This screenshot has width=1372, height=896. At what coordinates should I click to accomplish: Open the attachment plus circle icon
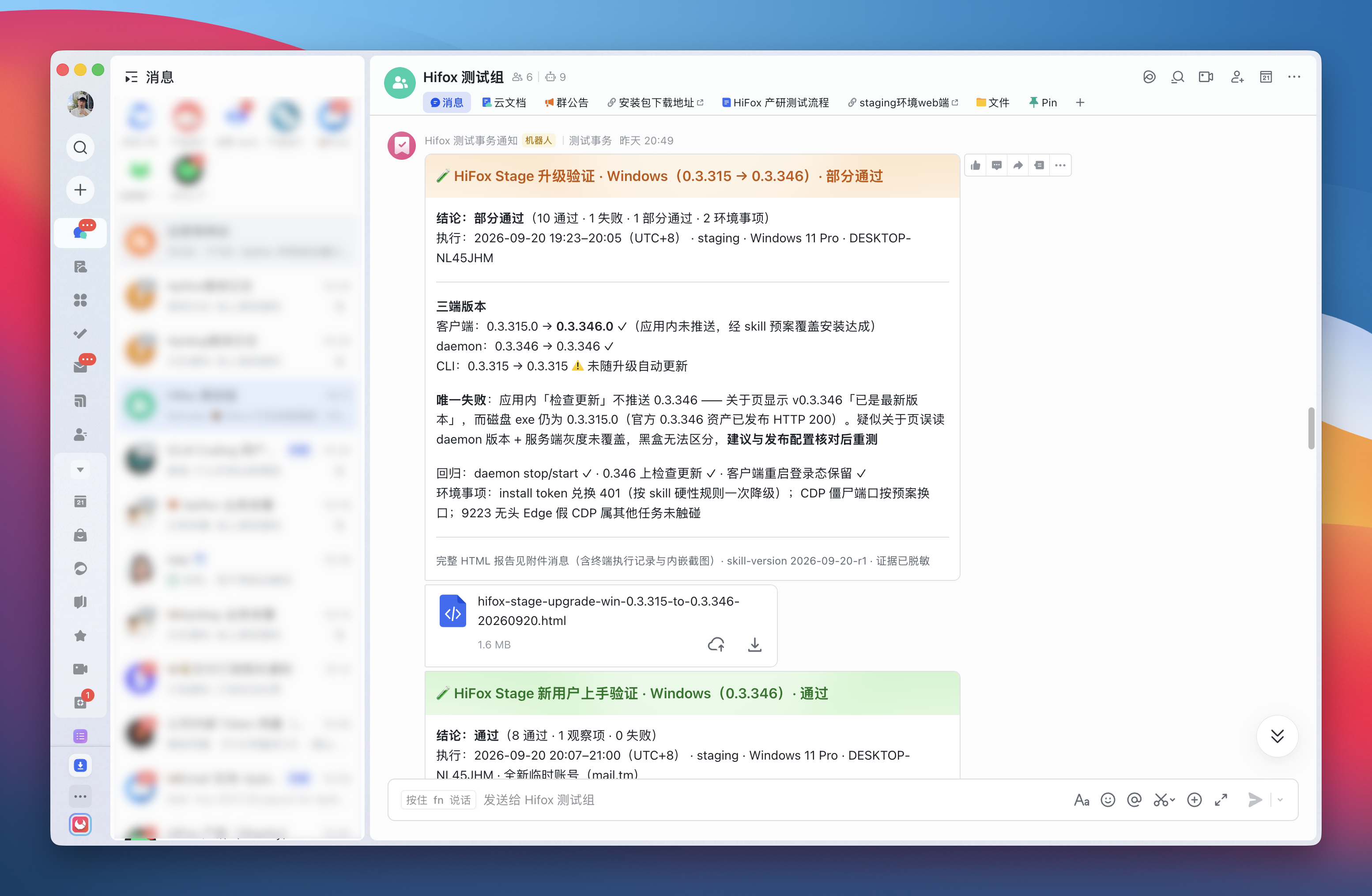1195,800
